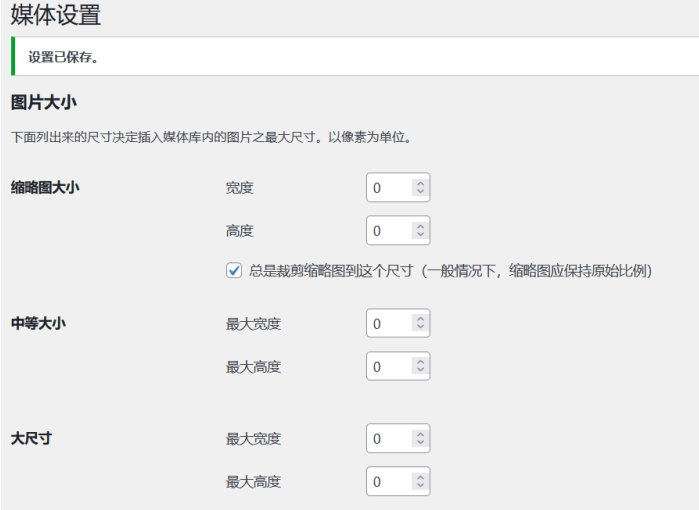
Task: Step down the 大尺寸 最大宽度 value
Action: (420, 444)
